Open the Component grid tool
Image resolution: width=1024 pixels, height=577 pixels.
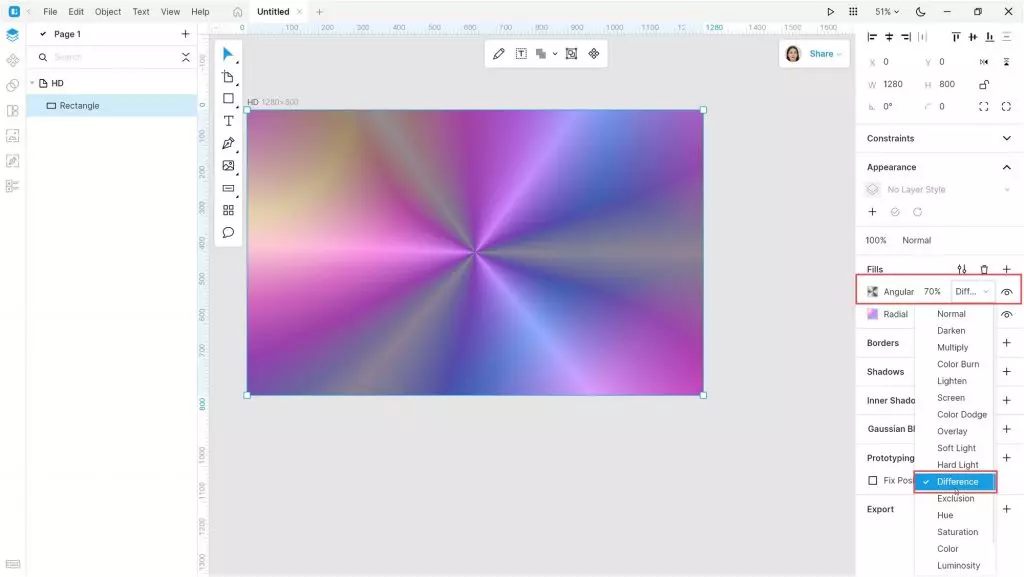click(228, 210)
